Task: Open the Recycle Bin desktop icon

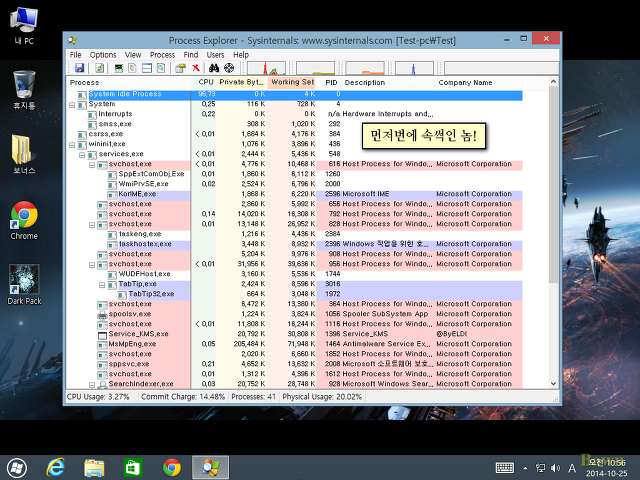Action: click(24, 90)
